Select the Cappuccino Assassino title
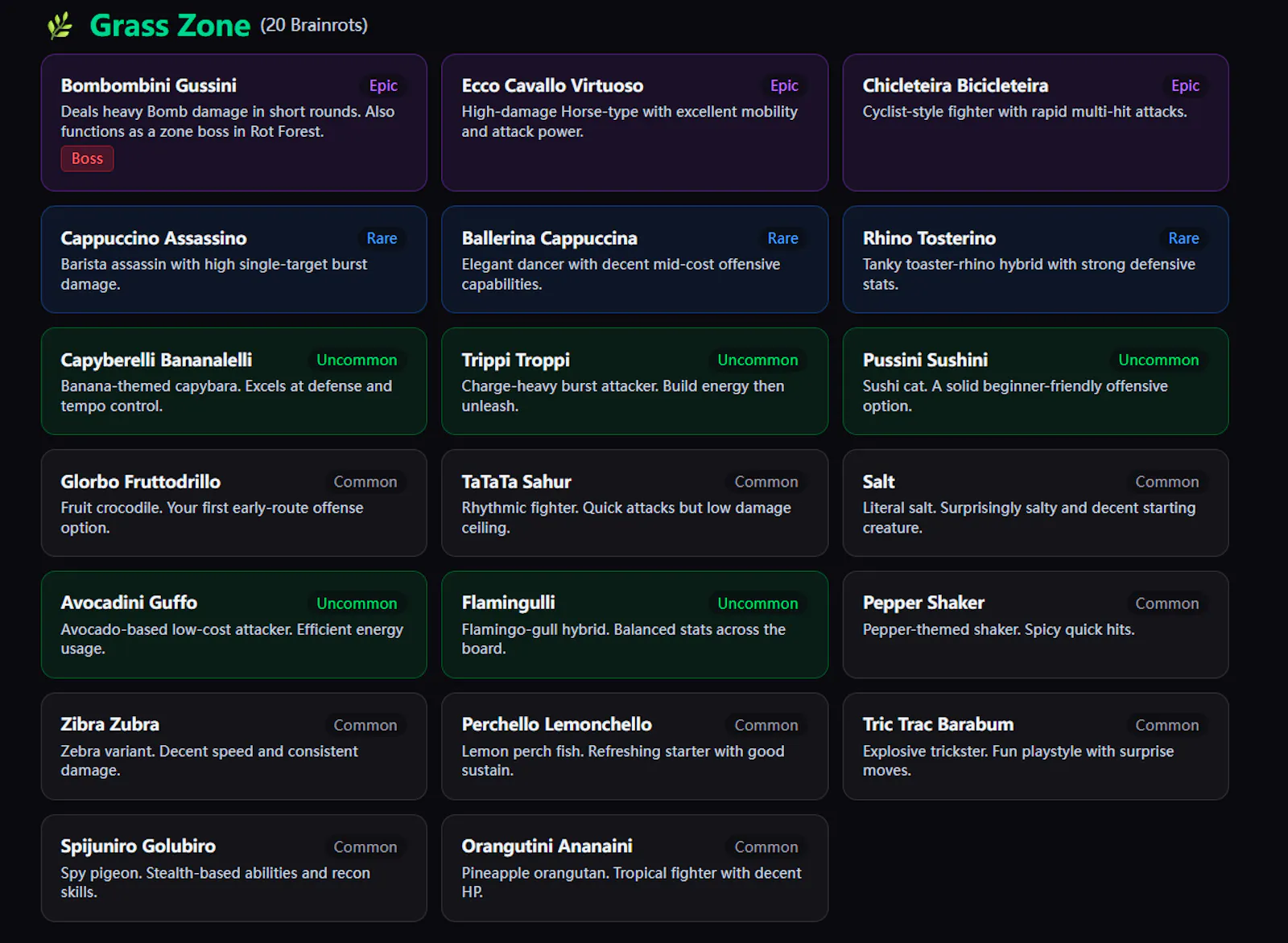Screen dimensions: 1288x943 coord(154,238)
